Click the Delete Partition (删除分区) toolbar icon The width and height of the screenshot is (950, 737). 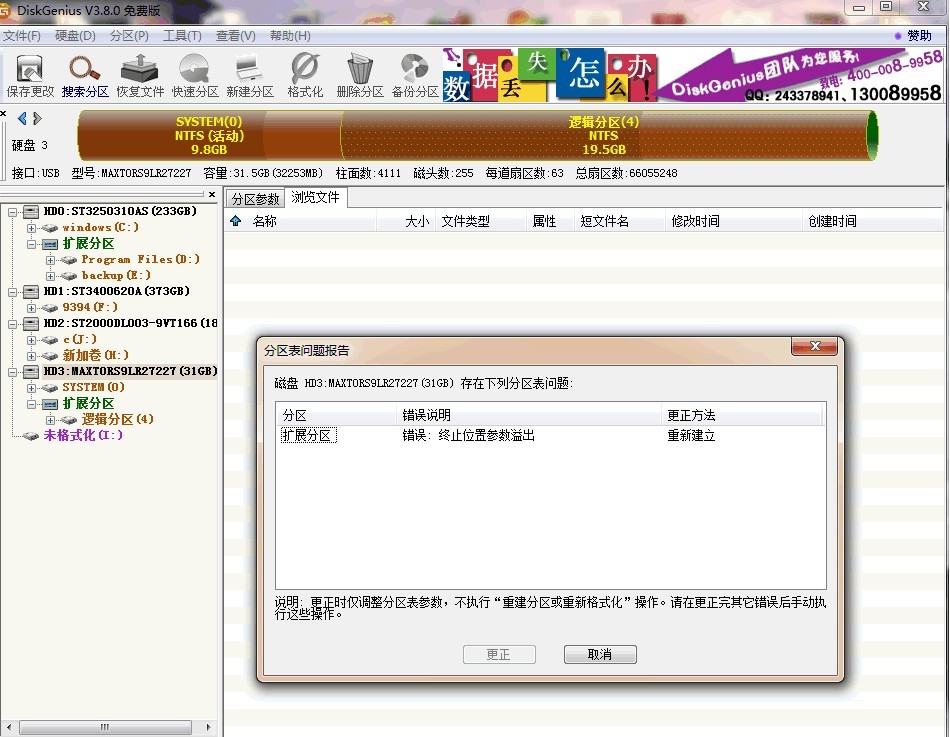pos(360,76)
